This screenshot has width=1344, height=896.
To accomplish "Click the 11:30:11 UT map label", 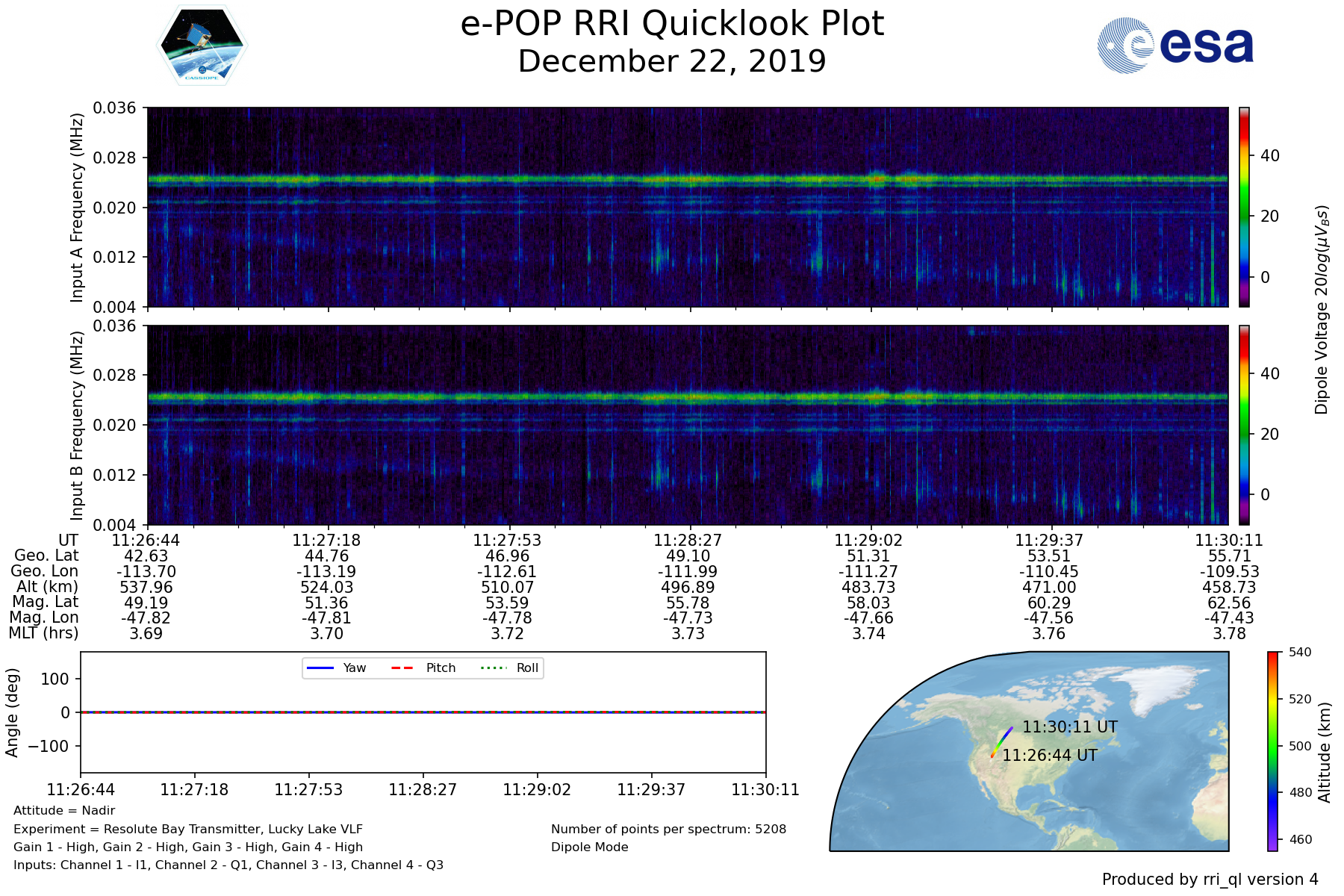I will (1069, 727).
